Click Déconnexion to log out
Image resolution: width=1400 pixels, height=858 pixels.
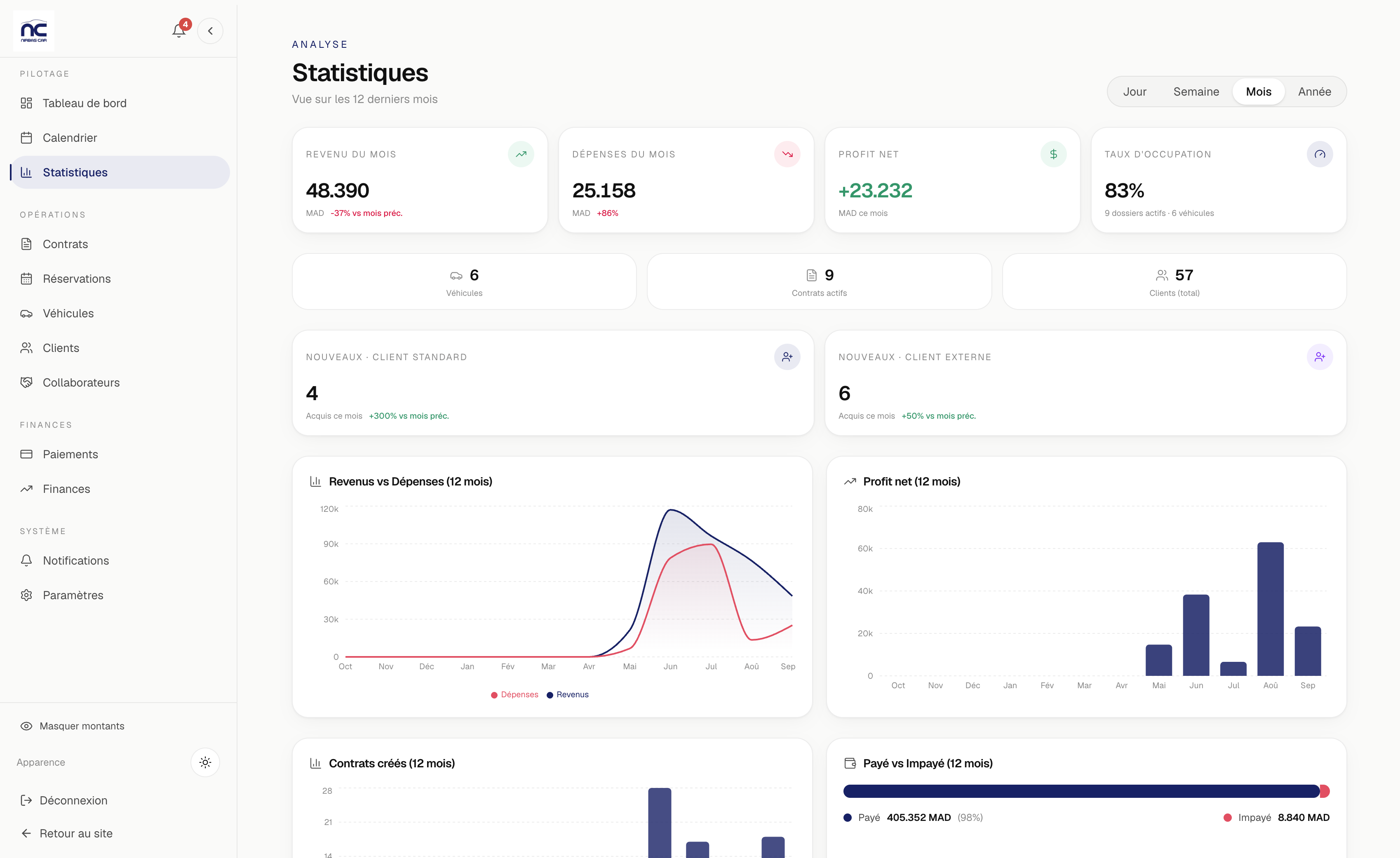pos(63,801)
